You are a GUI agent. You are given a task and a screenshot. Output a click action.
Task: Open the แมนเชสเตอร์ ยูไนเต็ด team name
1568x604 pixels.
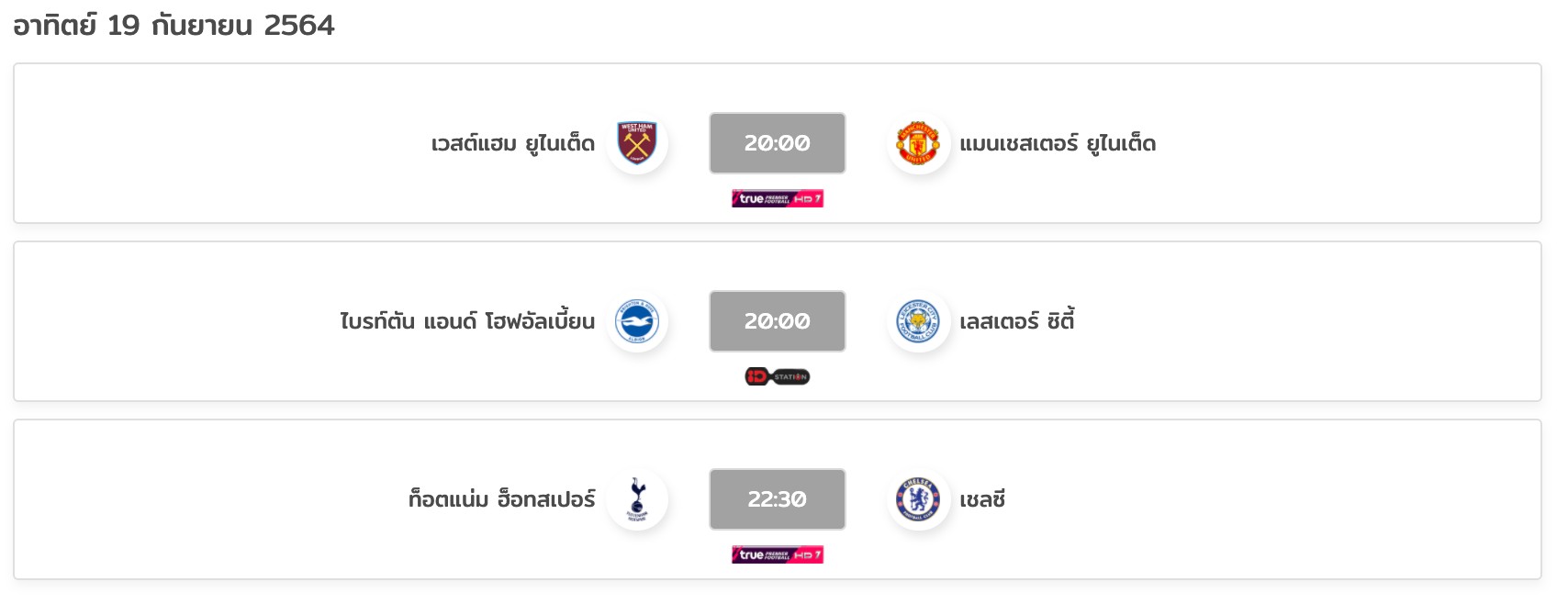tap(1058, 144)
